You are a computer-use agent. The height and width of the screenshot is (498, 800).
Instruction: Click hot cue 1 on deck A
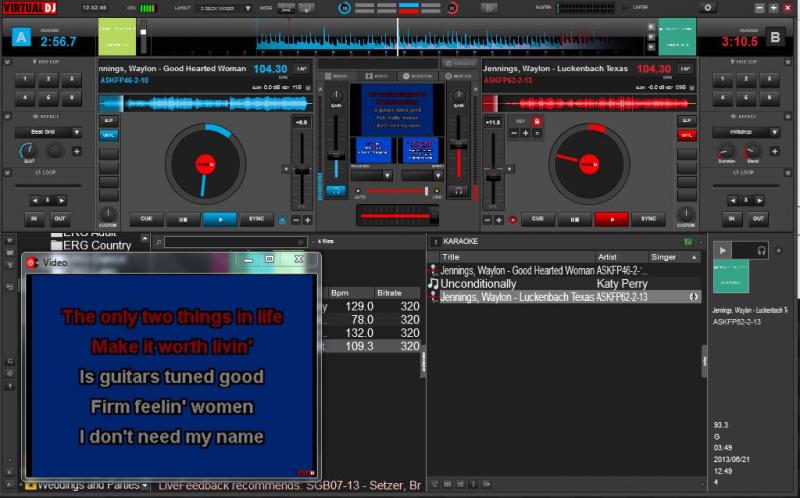25,79
